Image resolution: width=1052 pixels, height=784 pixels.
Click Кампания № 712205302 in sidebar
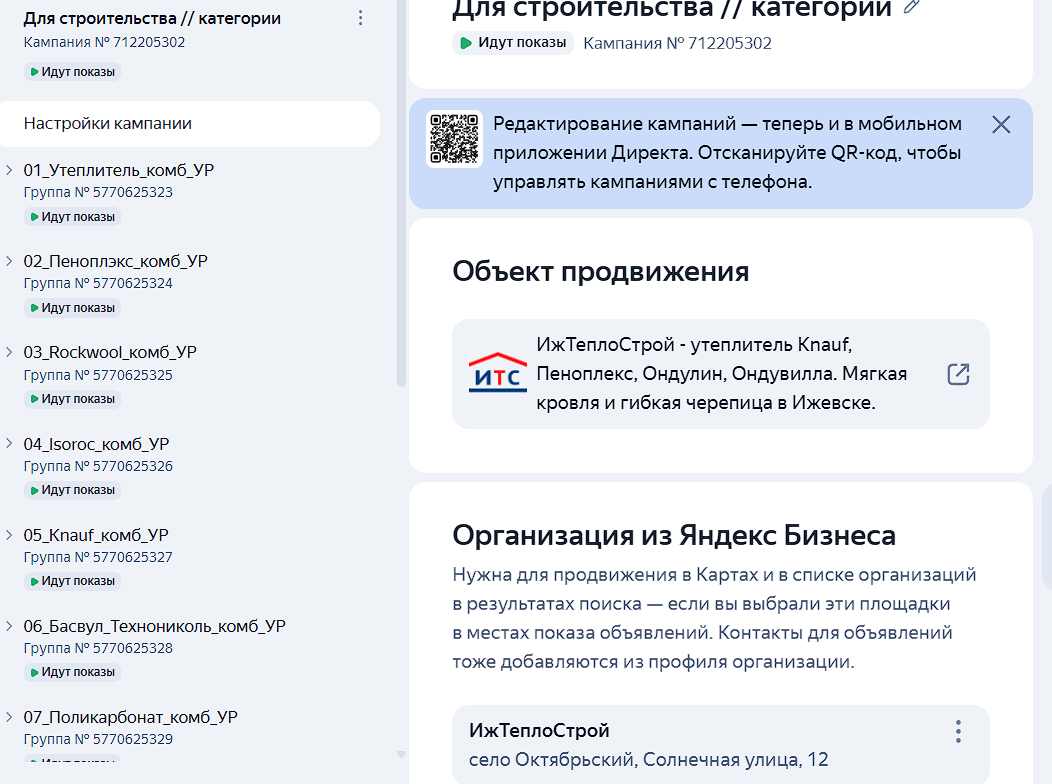(x=104, y=42)
